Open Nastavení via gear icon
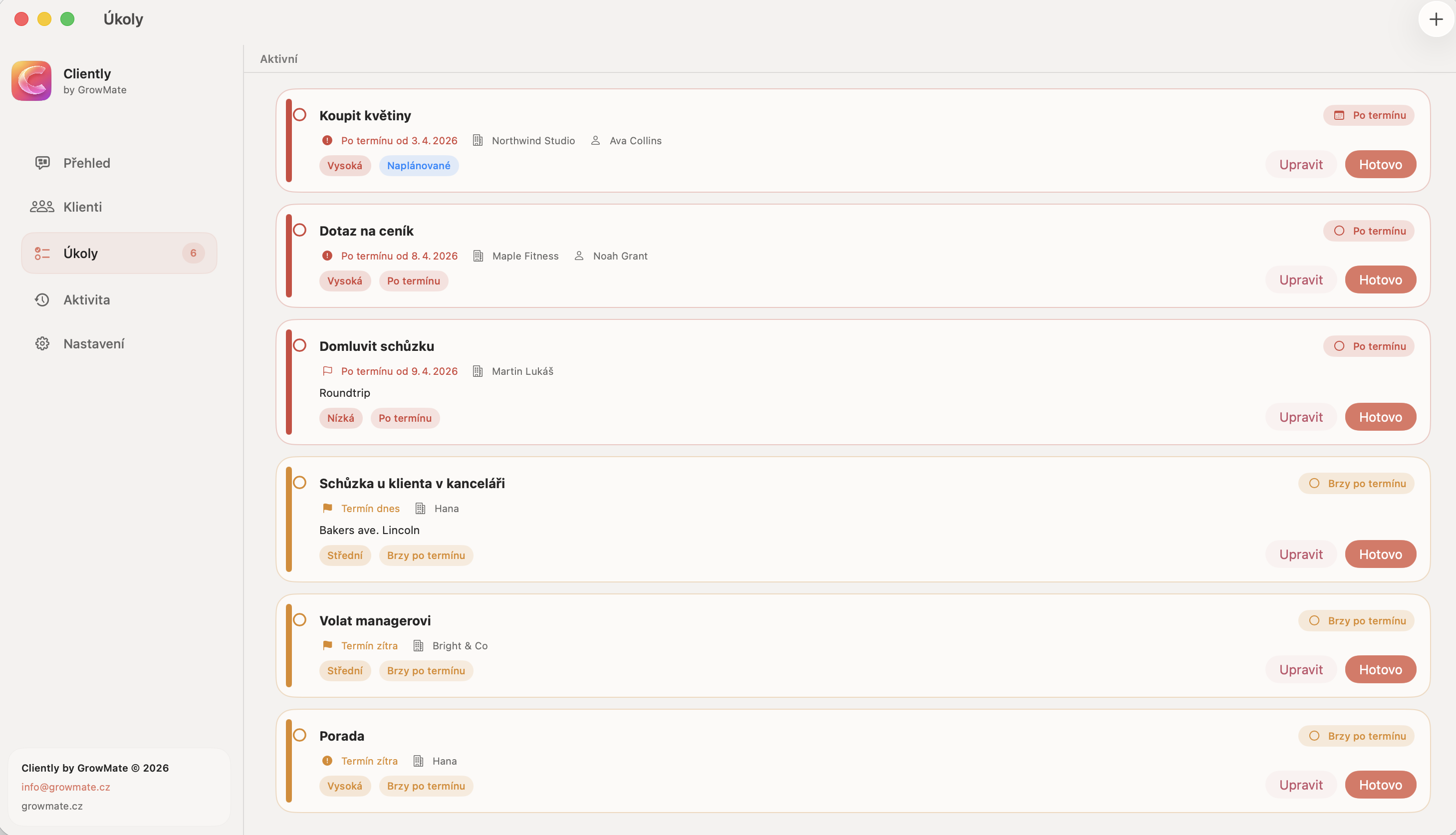 (42, 343)
